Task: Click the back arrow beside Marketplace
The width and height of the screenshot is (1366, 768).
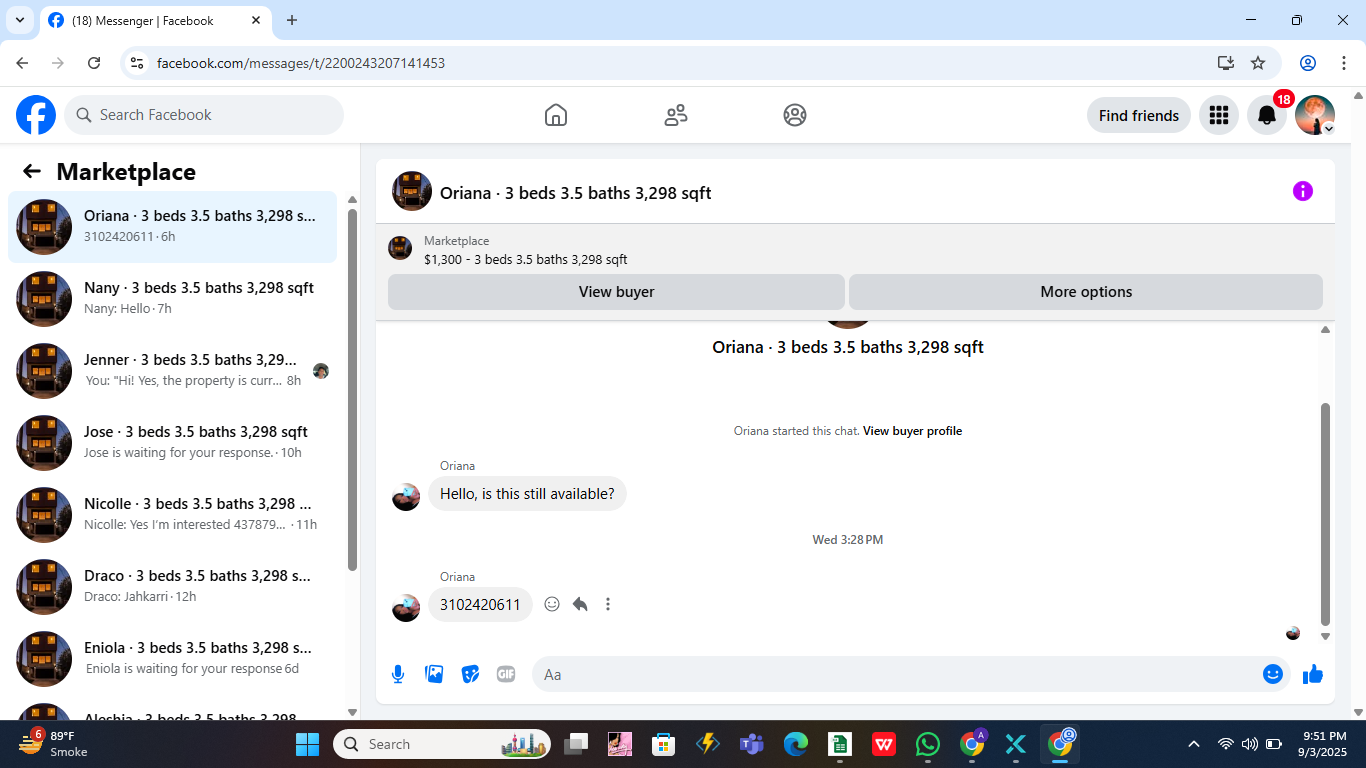Action: (x=32, y=171)
